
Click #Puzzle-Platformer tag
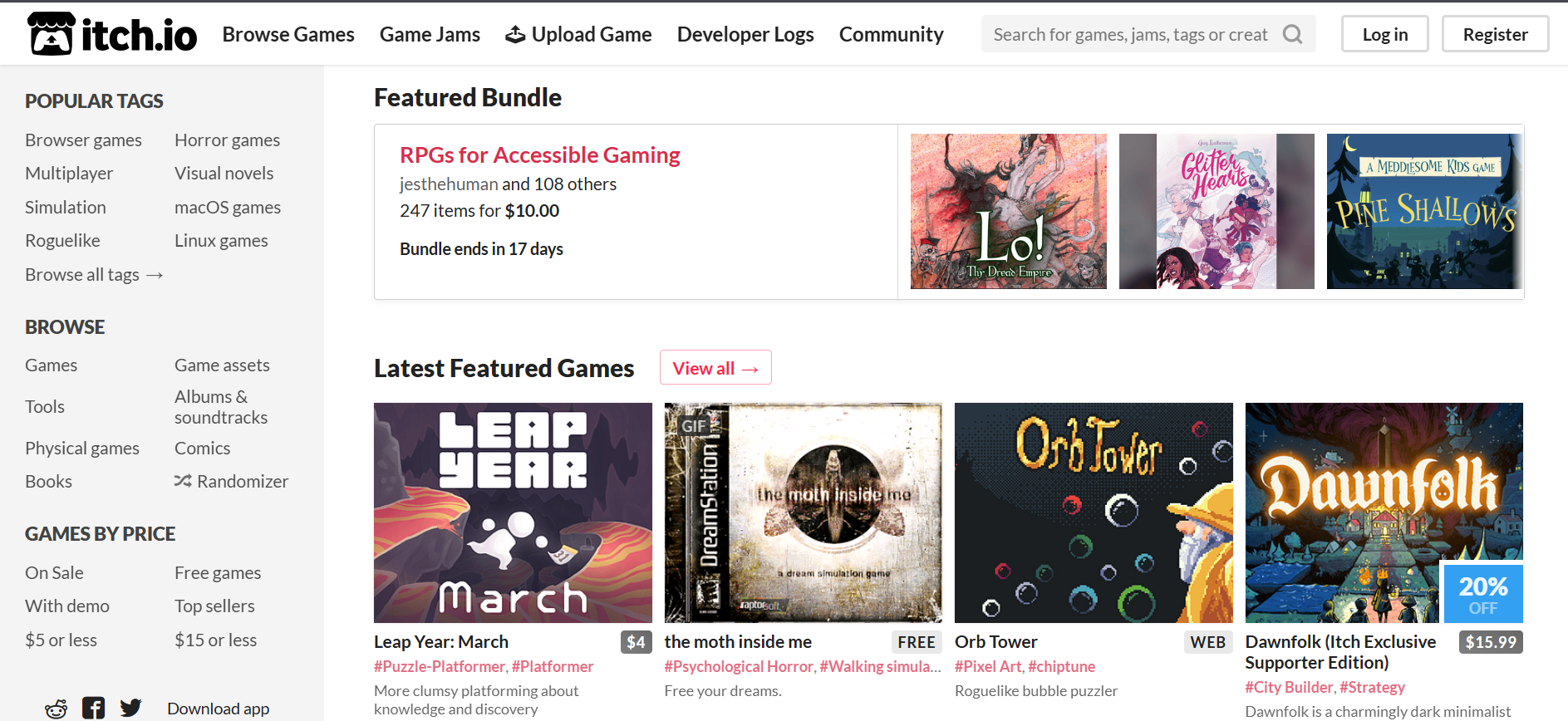[x=440, y=667]
